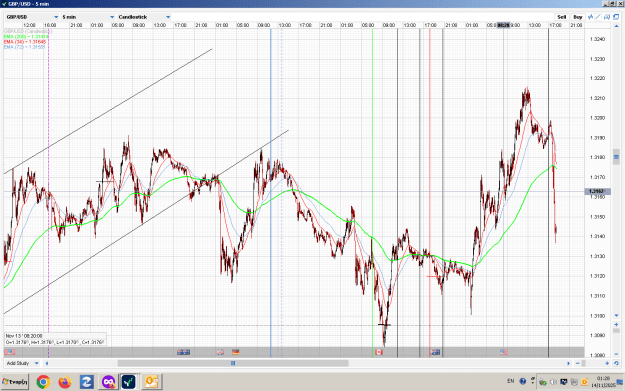Click the UK flag economic event marker
Screen dimensions: 625x391
(220, 352)
